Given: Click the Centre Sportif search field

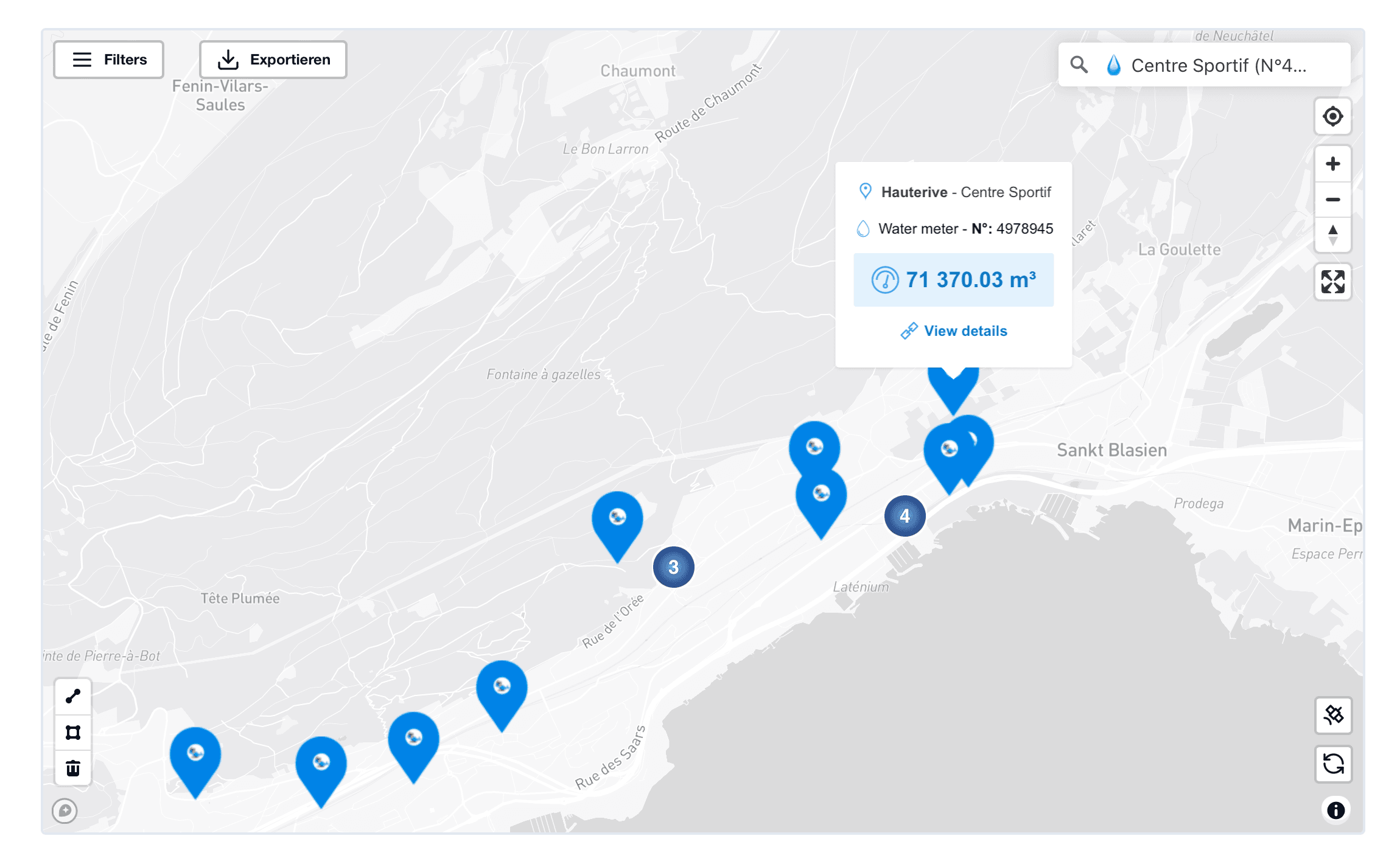Looking at the screenshot, I should pyautogui.click(x=1217, y=65).
